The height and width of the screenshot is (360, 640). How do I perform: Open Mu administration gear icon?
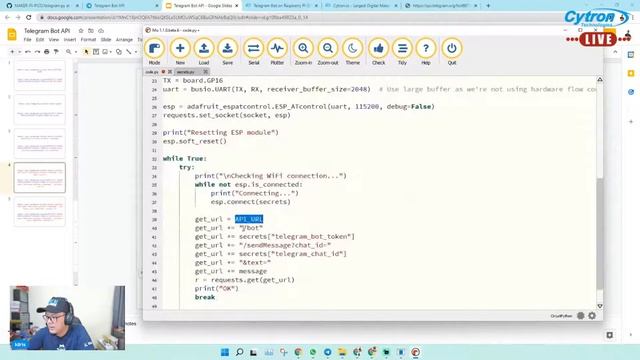point(592,316)
